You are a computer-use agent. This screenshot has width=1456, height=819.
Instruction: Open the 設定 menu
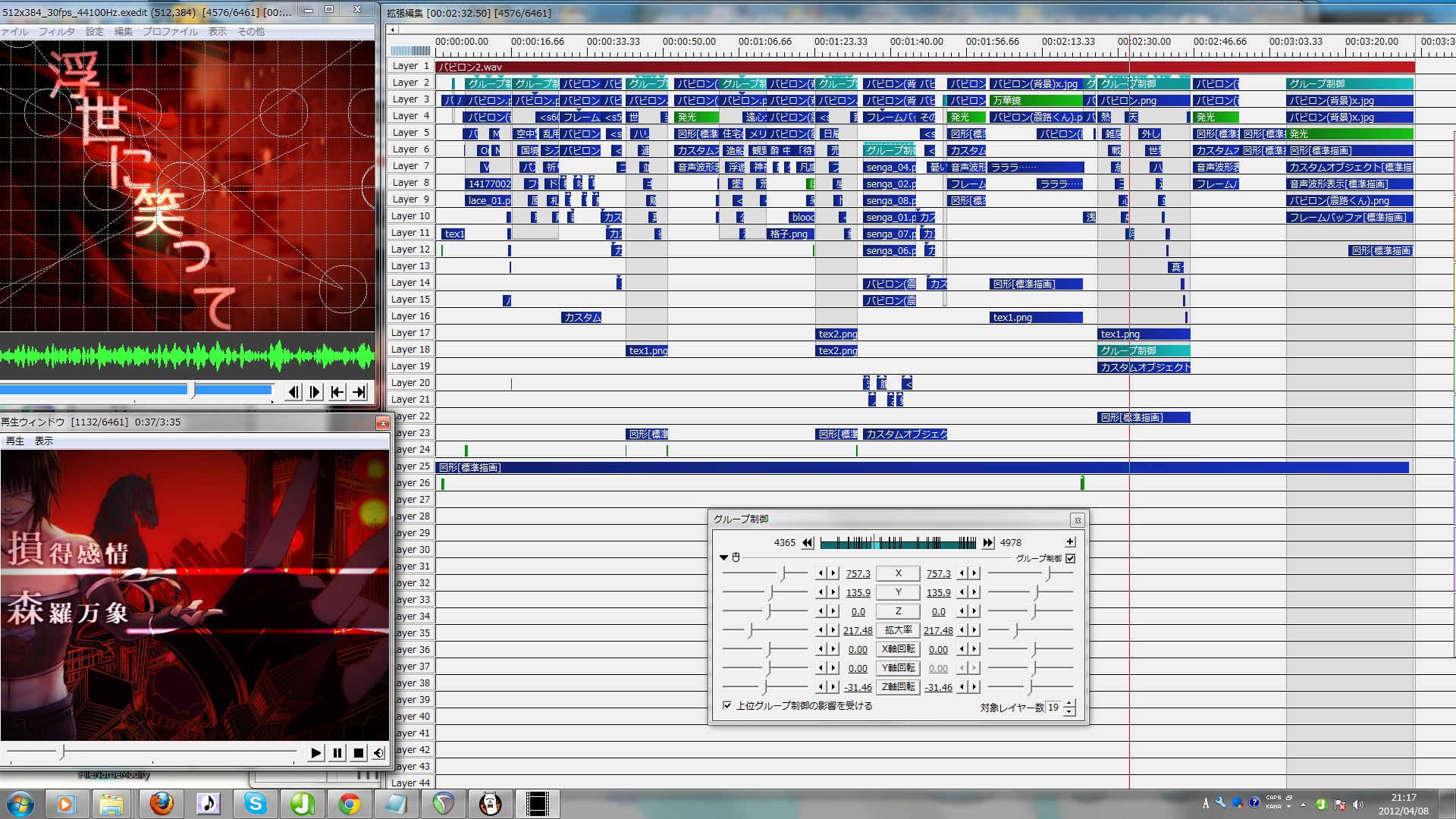tap(95, 32)
